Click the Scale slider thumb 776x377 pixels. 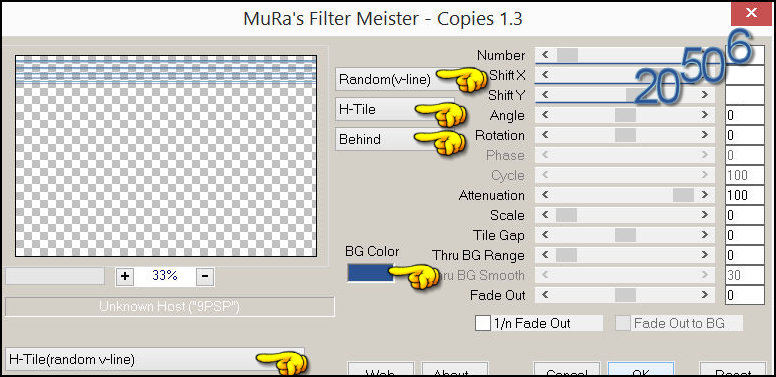566,215
